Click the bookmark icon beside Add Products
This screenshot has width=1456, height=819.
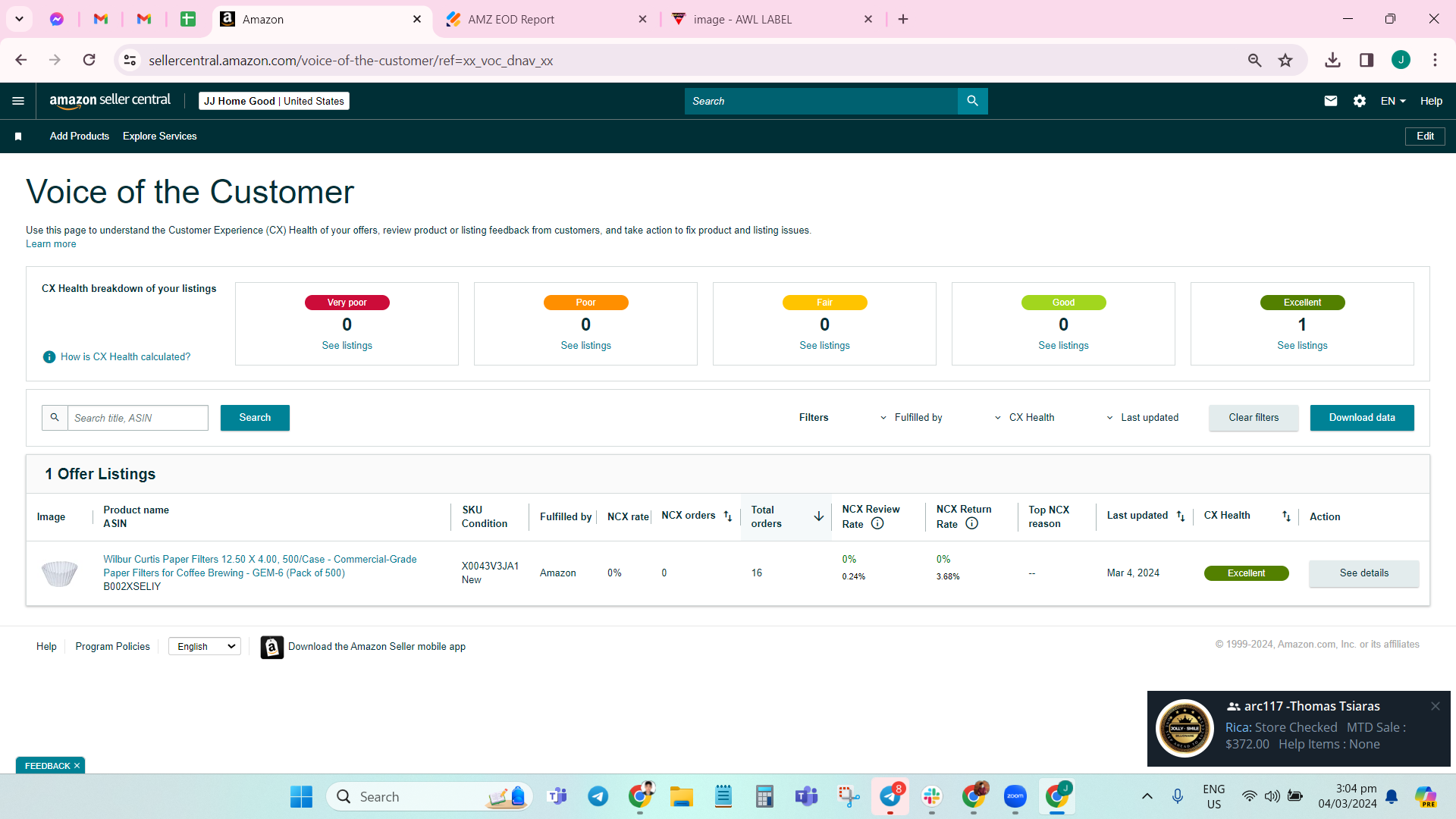[18, 136]
